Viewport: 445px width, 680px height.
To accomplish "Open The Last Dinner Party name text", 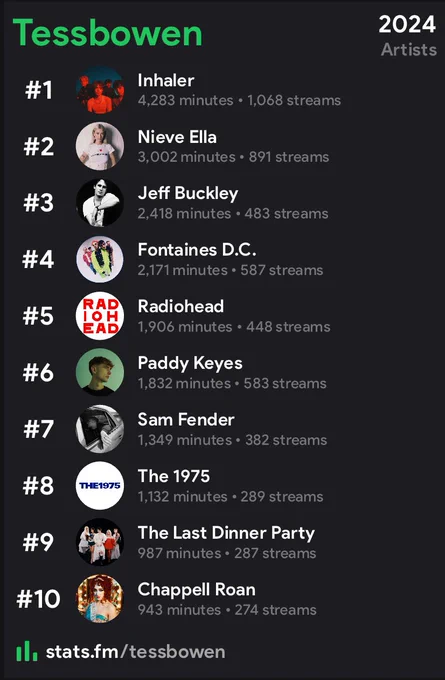I will [226, 533].
